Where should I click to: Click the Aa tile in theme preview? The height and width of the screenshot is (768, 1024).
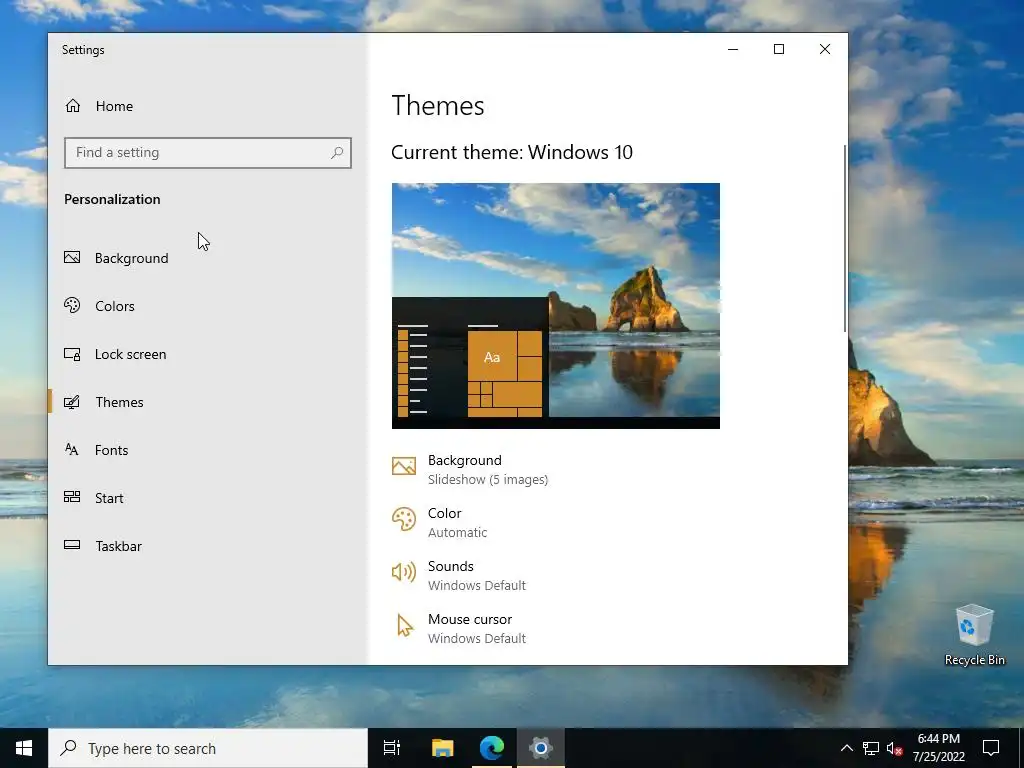[492, 357]
